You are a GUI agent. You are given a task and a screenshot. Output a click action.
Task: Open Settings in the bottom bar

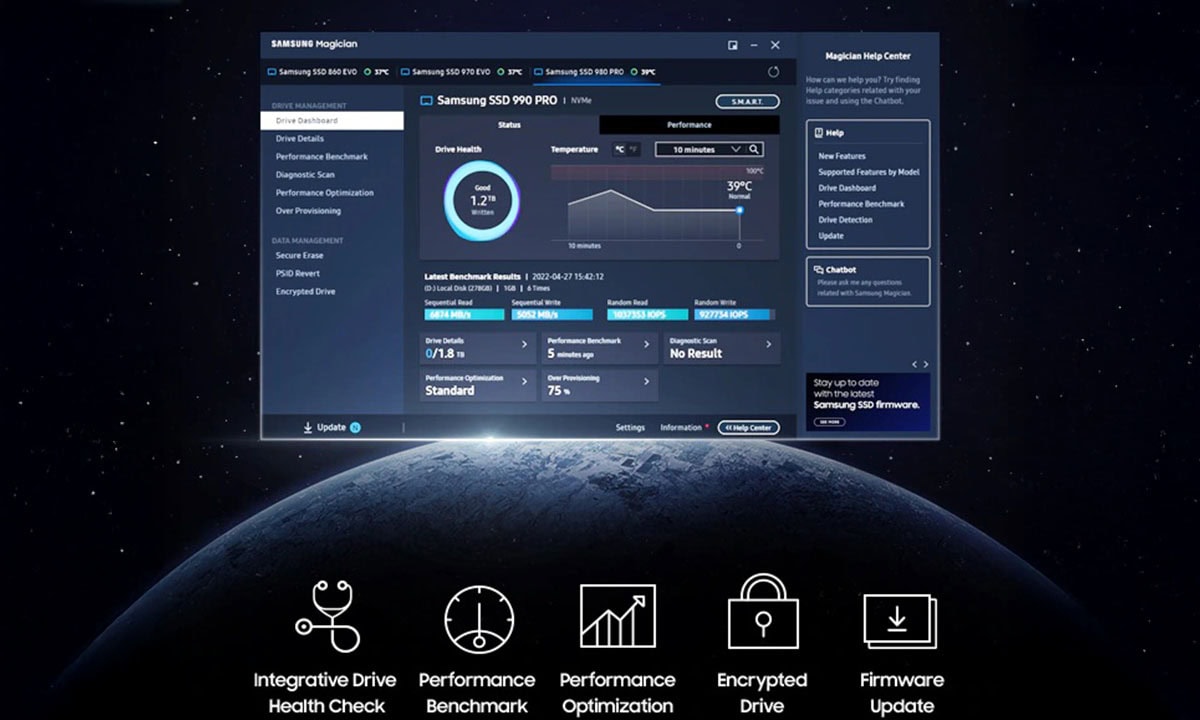[630, 428]
